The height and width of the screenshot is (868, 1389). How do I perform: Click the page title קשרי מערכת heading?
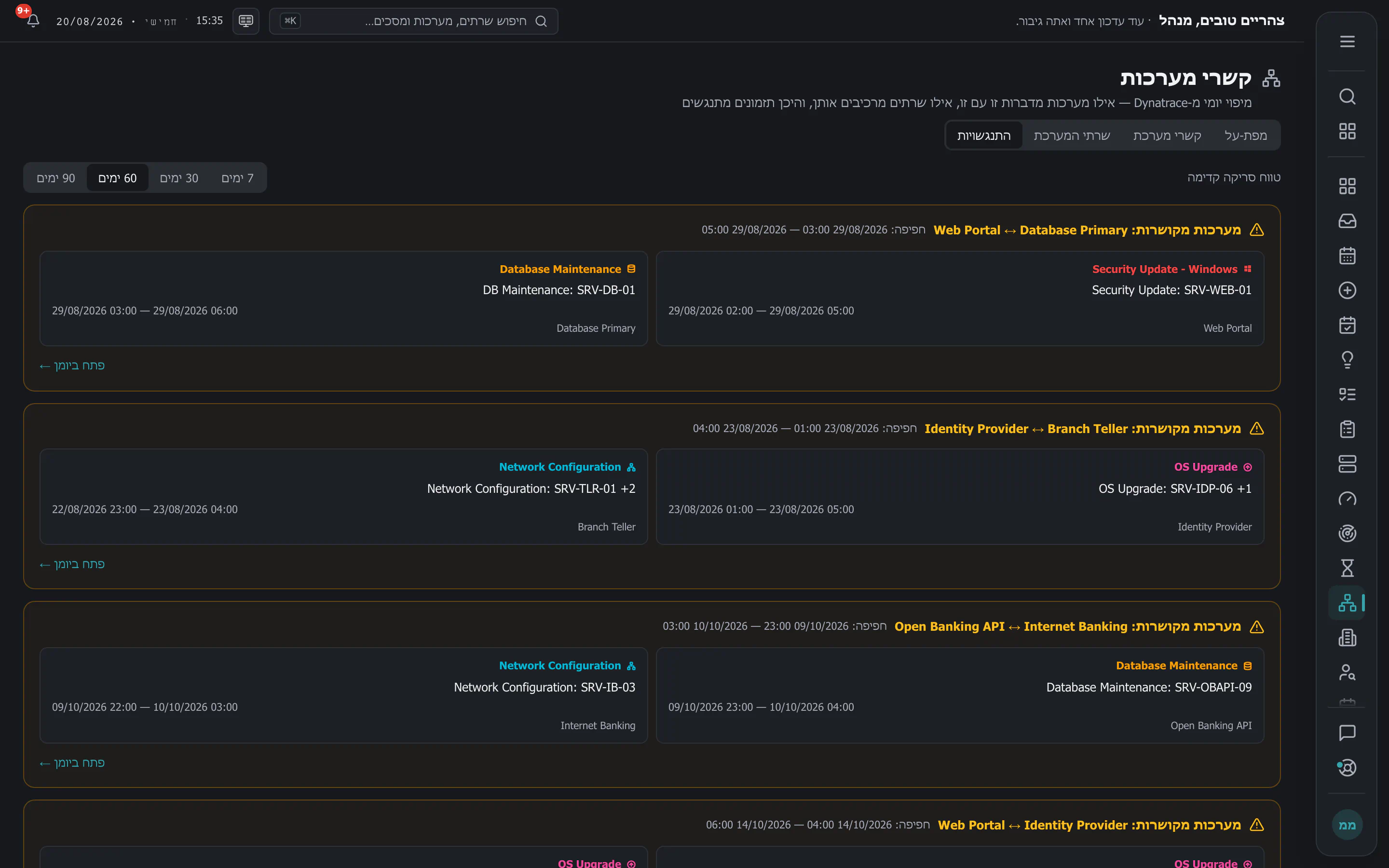[x=1186, y=78]
